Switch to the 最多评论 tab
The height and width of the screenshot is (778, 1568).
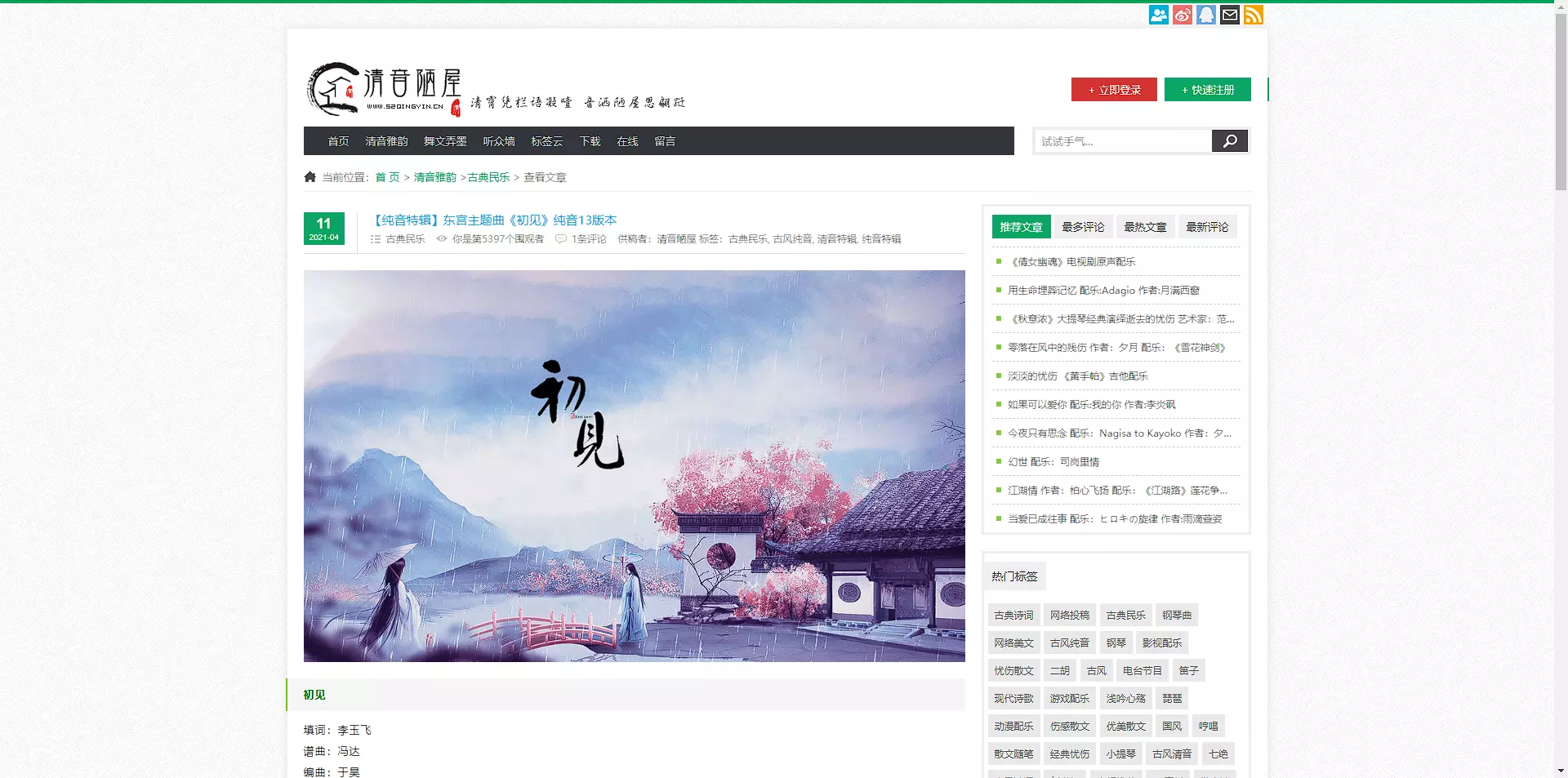click(1083, 227)
